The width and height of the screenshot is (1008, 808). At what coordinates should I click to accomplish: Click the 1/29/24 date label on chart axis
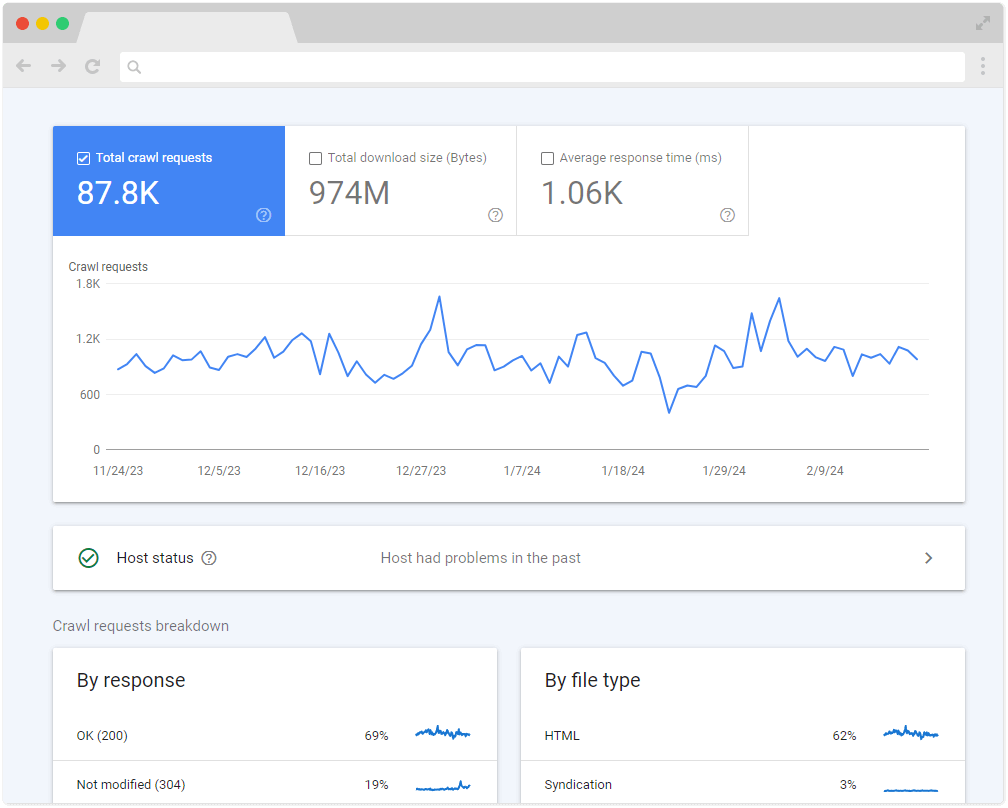coord(724,471)
